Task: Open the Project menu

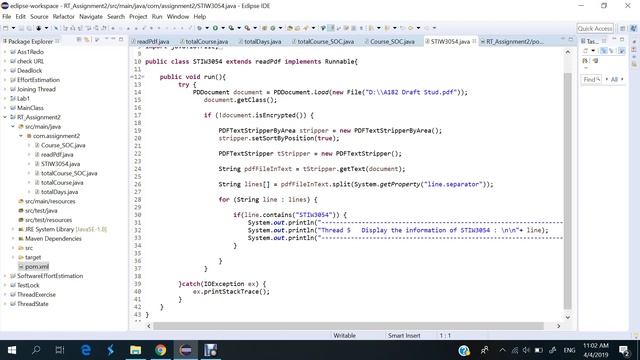Action: (x=138, y=17)
